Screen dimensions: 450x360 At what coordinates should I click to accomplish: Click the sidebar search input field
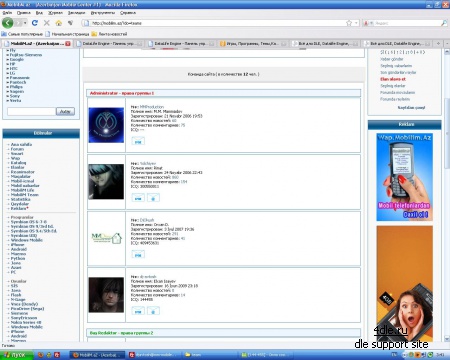point(31,111)
